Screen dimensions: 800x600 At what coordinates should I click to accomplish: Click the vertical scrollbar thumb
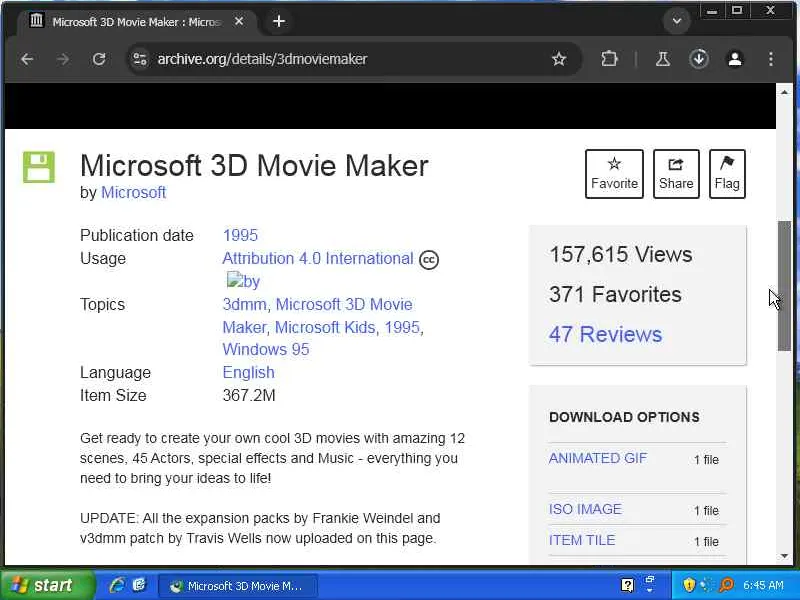(784, 286)
